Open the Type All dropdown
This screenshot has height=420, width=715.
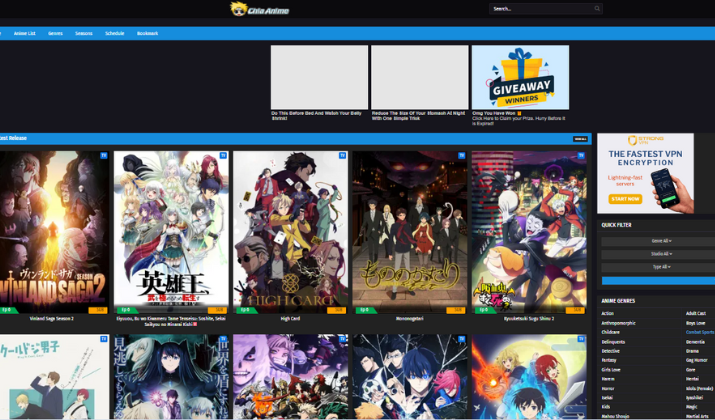coord(661,267)
